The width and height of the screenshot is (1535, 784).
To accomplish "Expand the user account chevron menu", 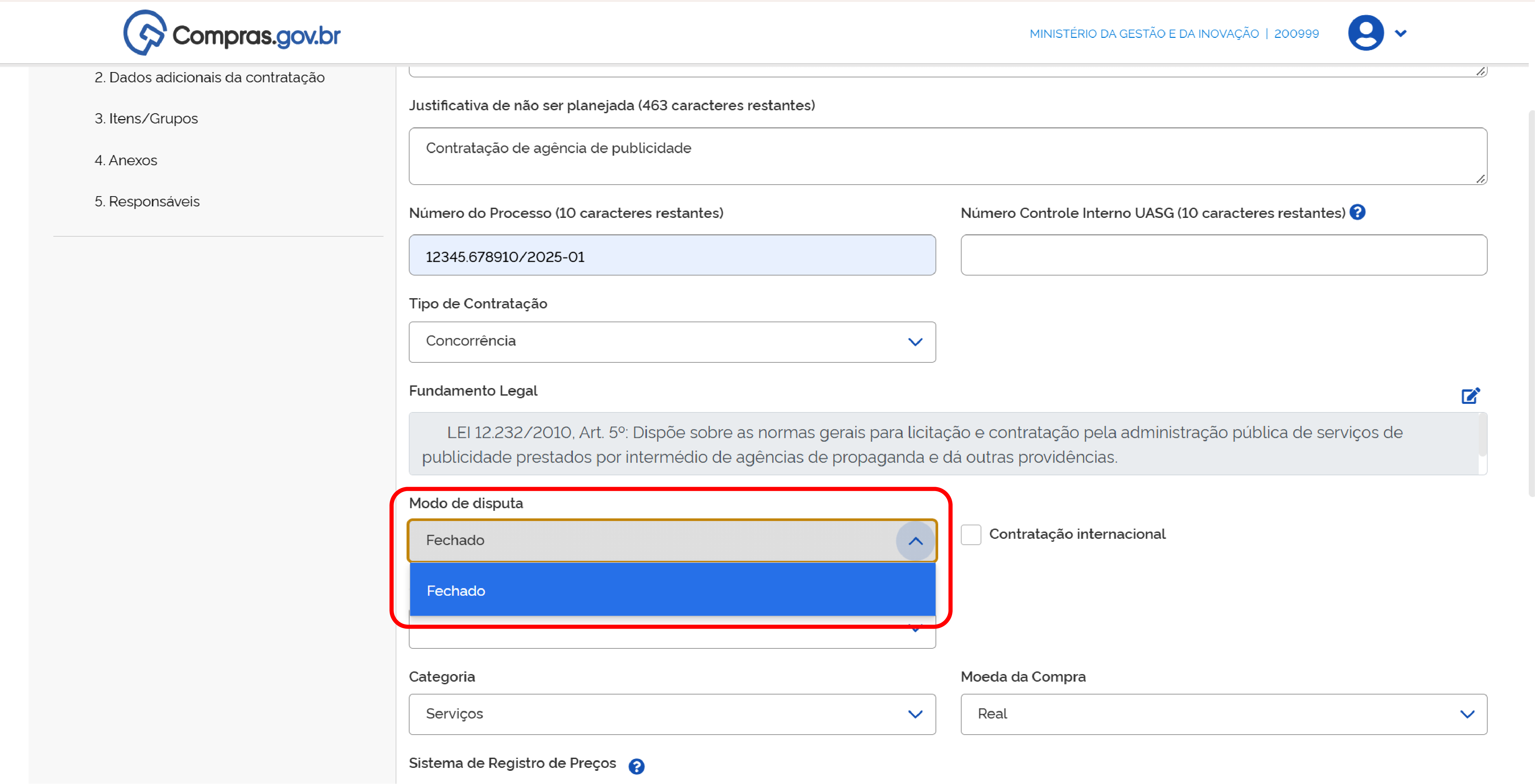I will click(1401, 33).
